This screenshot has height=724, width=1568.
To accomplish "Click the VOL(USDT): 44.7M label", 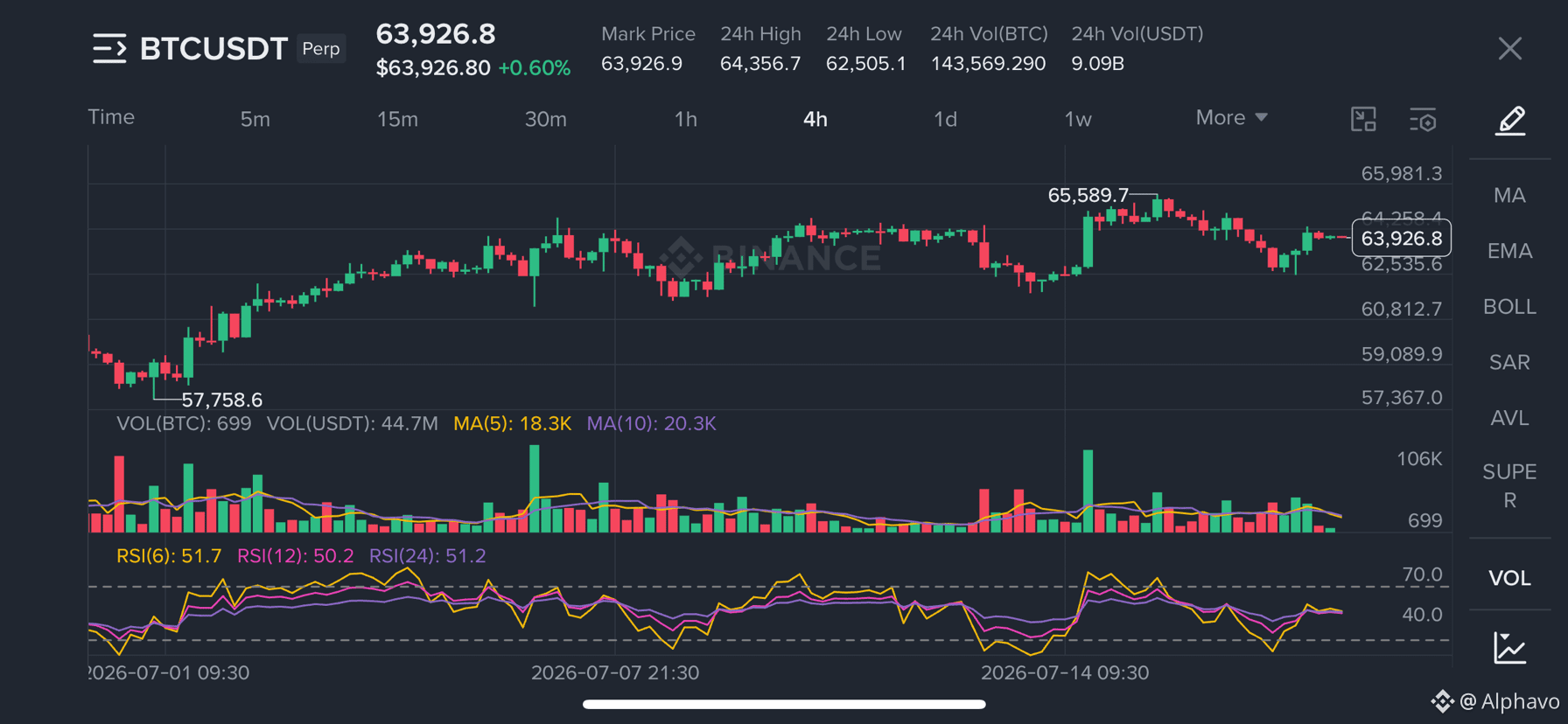I will 352,424.
